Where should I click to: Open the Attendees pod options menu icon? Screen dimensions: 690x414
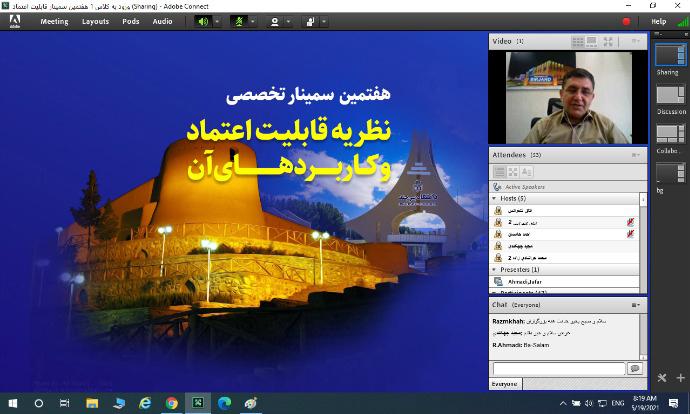[x=636, y=155]
